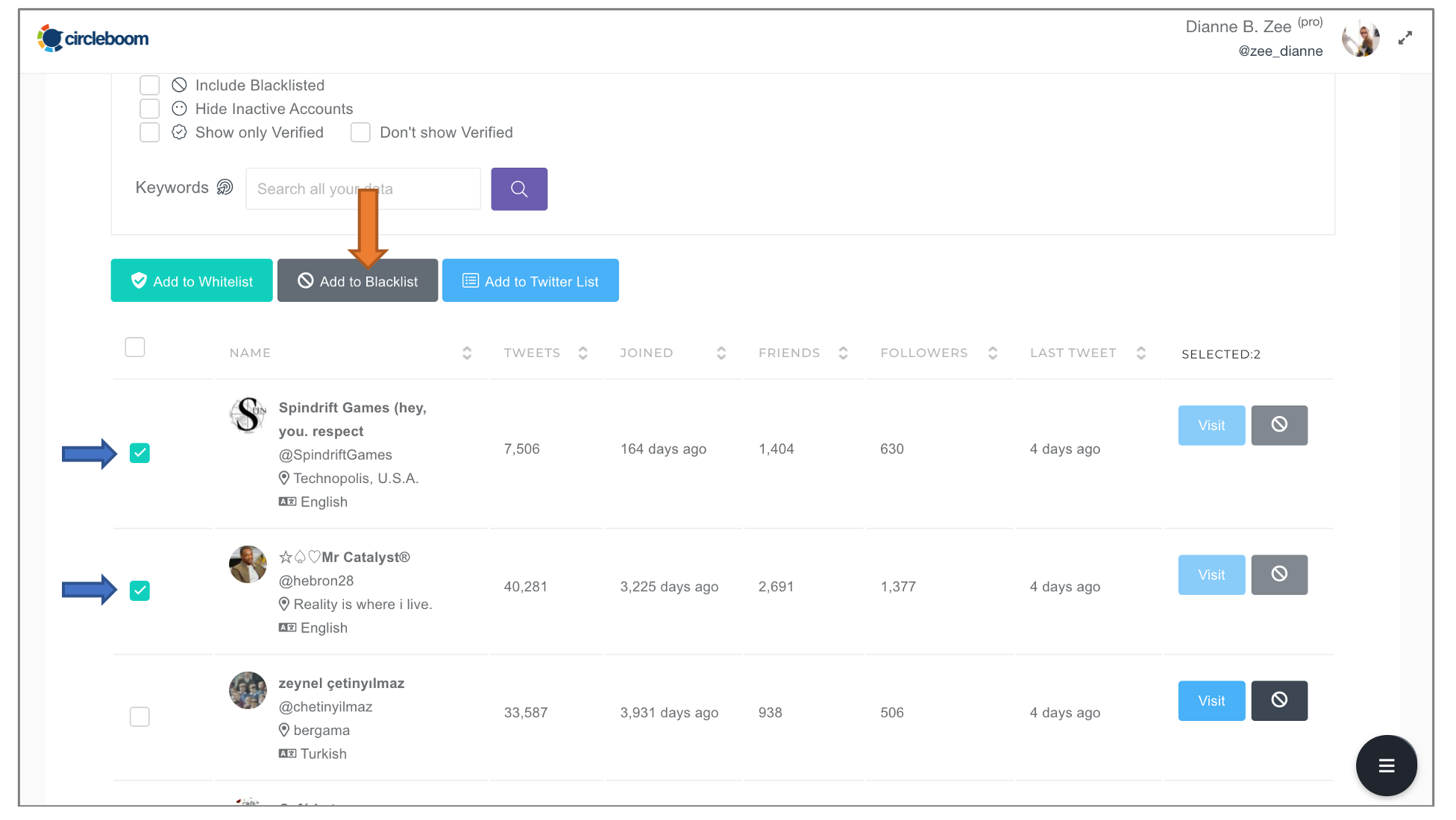Sort table by Joined column arrows

(721, 353)
